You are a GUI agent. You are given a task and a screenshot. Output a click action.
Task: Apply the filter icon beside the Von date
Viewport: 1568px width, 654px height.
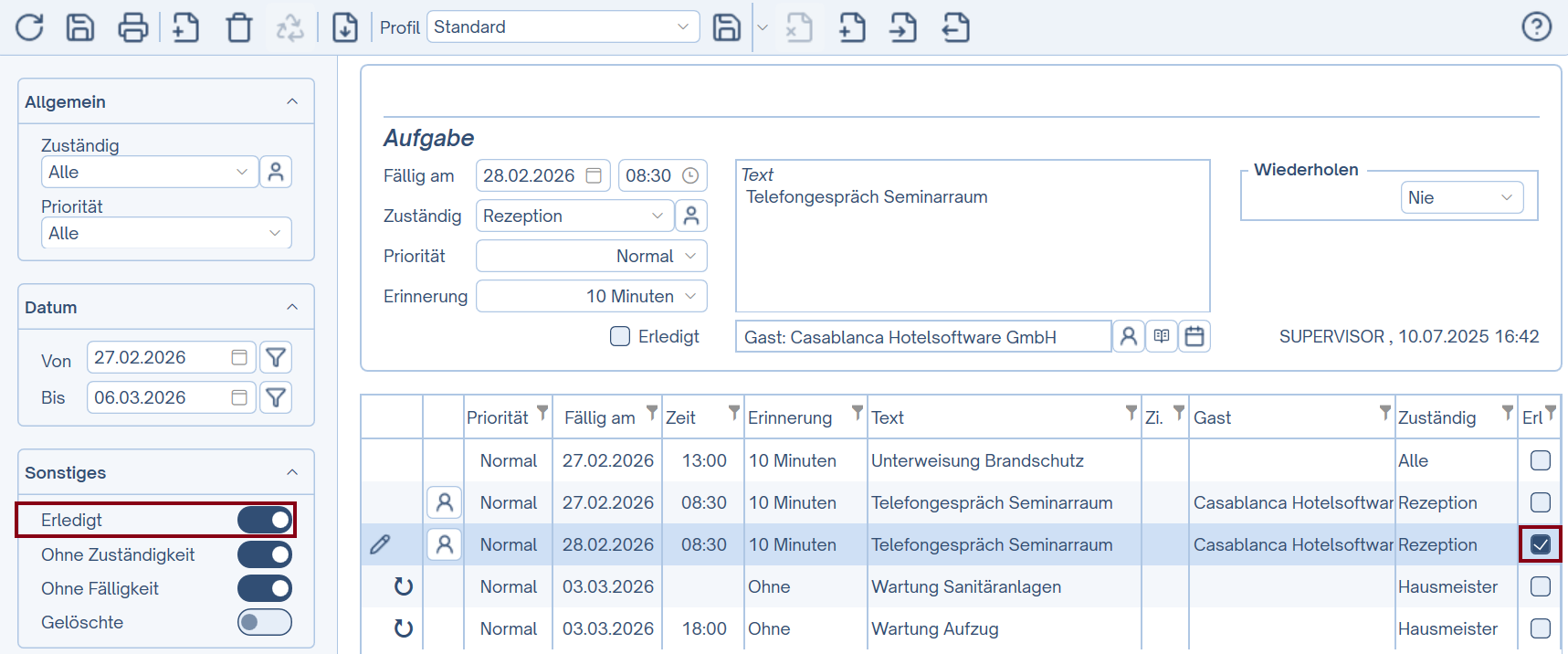(276, 357)
